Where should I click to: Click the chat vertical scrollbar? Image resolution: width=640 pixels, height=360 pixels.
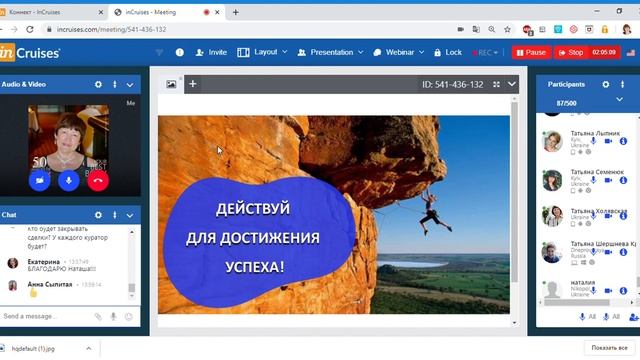pyautogui.click(x=131, y=288)
